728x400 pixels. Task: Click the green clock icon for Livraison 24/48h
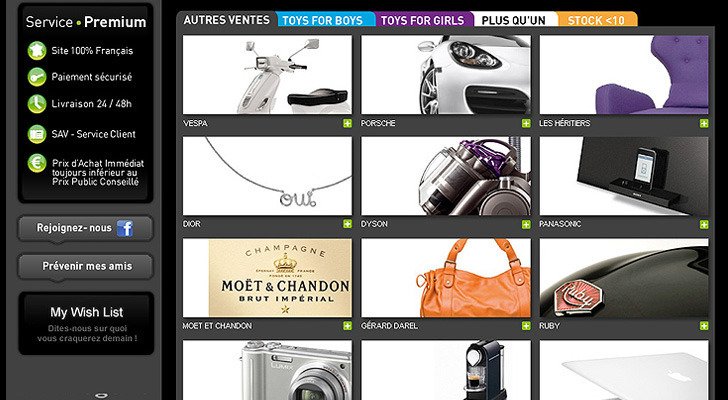(37, 104)
